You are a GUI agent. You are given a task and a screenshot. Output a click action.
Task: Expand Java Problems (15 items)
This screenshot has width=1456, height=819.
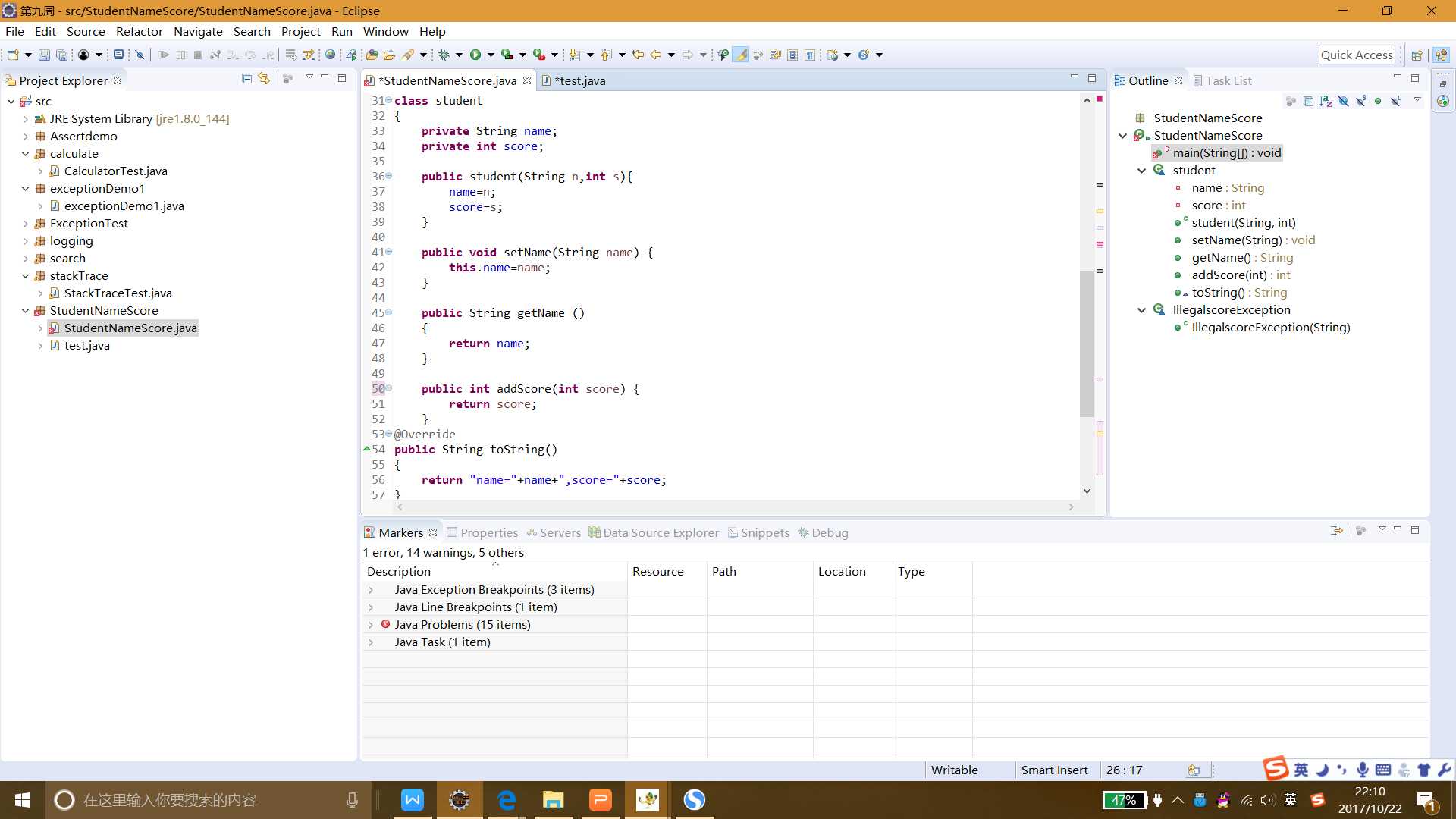(372, 624)
